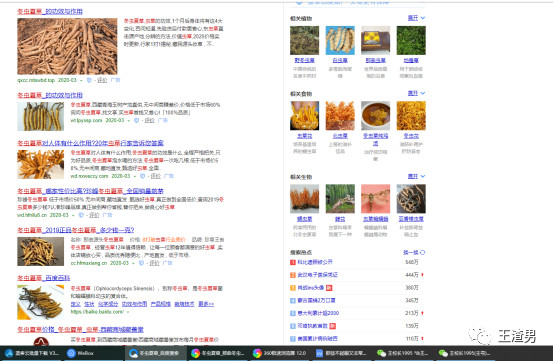The width and height of the screenshot is (554, 361).
Task: Open the last WeChat taskbar window
Action: tap(464, 353)
